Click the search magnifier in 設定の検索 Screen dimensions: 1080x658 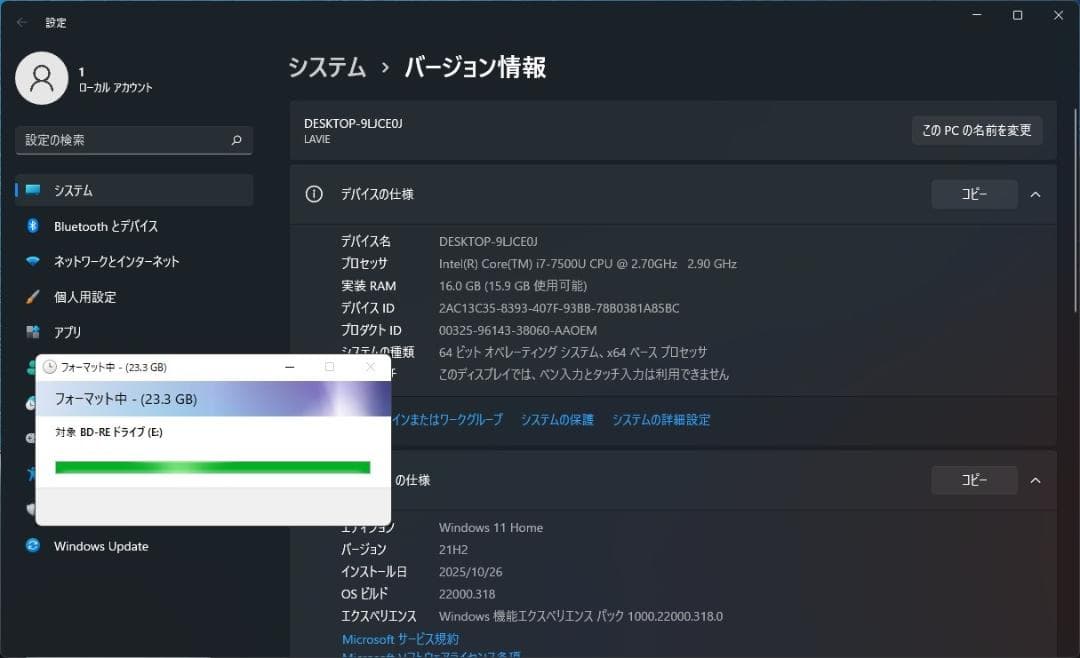[235, 140]
